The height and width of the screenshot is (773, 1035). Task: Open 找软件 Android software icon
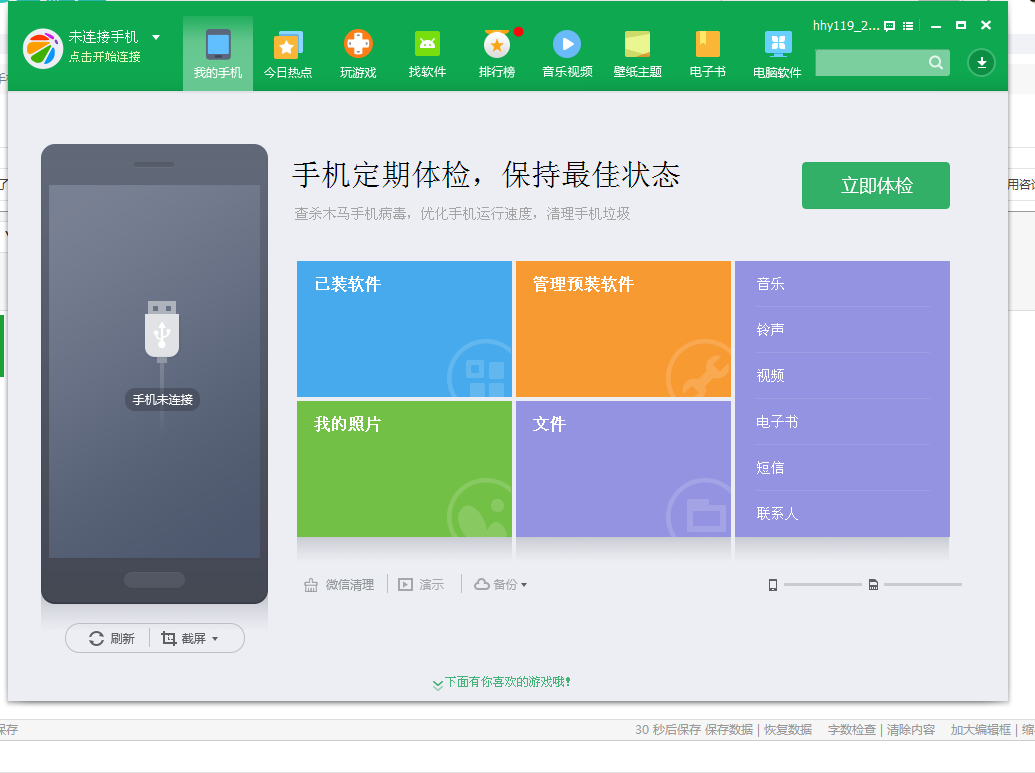427,44
